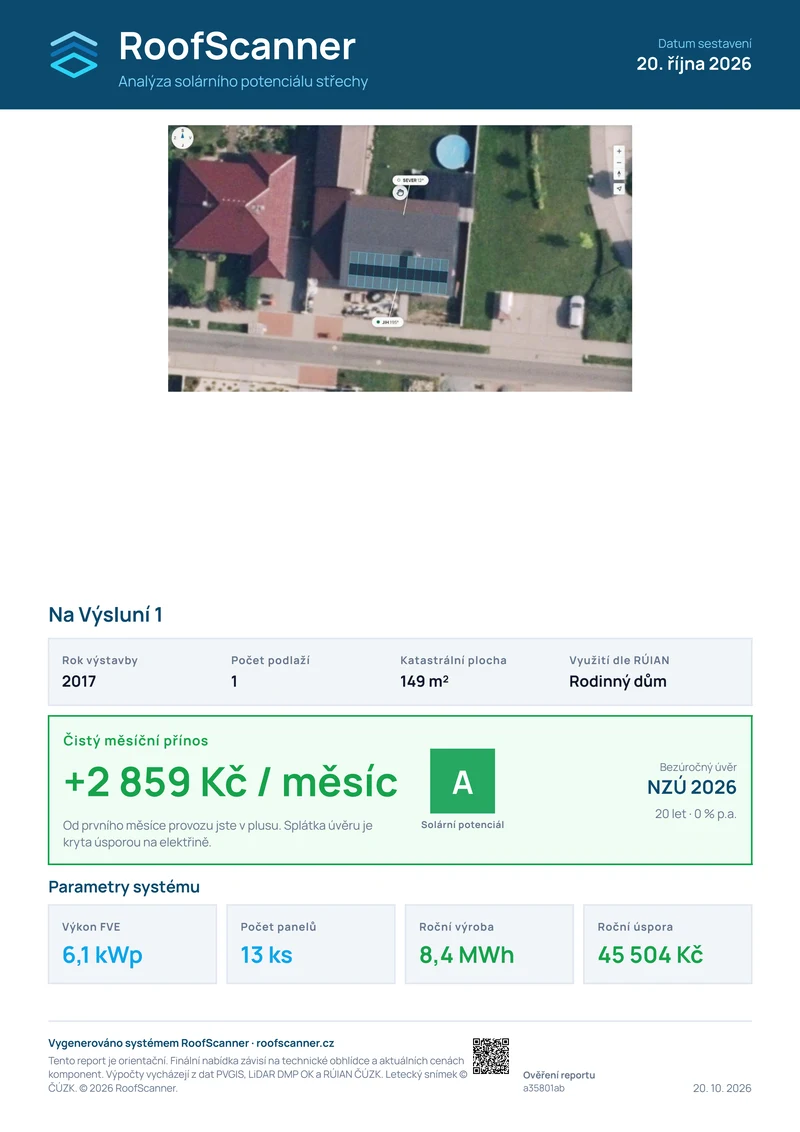Zoom out with the map minus button

tap(619, 162)
